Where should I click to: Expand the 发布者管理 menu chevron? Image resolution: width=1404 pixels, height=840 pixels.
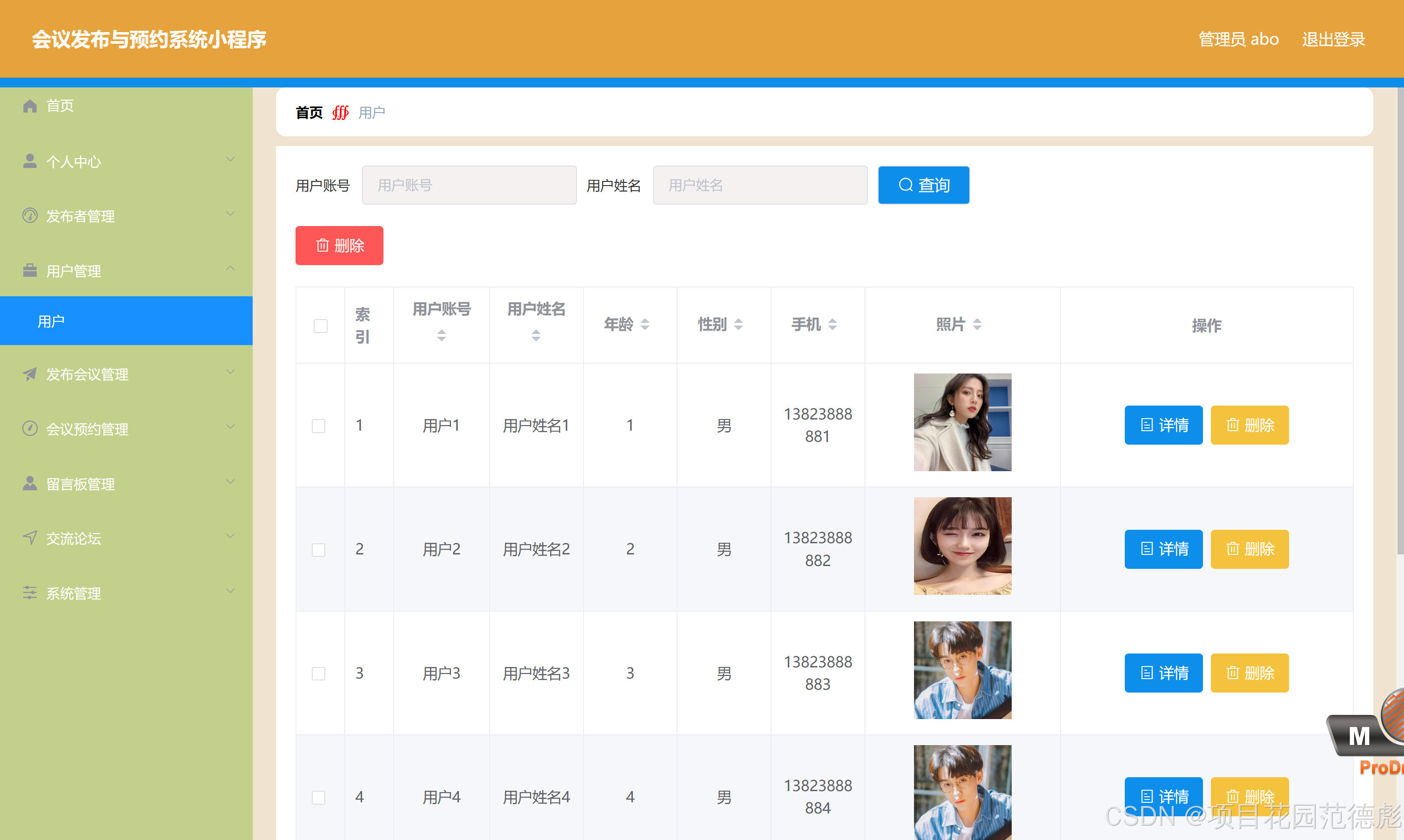pos(230,214)
